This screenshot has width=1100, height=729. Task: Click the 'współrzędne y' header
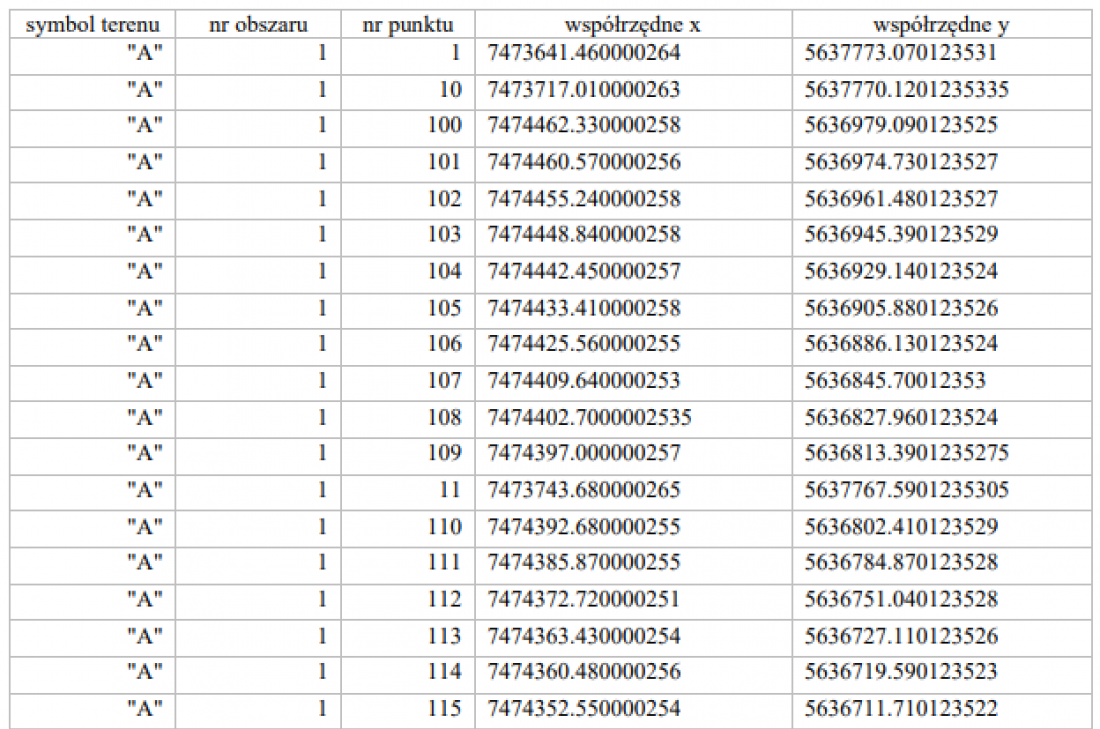click(x=941, y=25)
